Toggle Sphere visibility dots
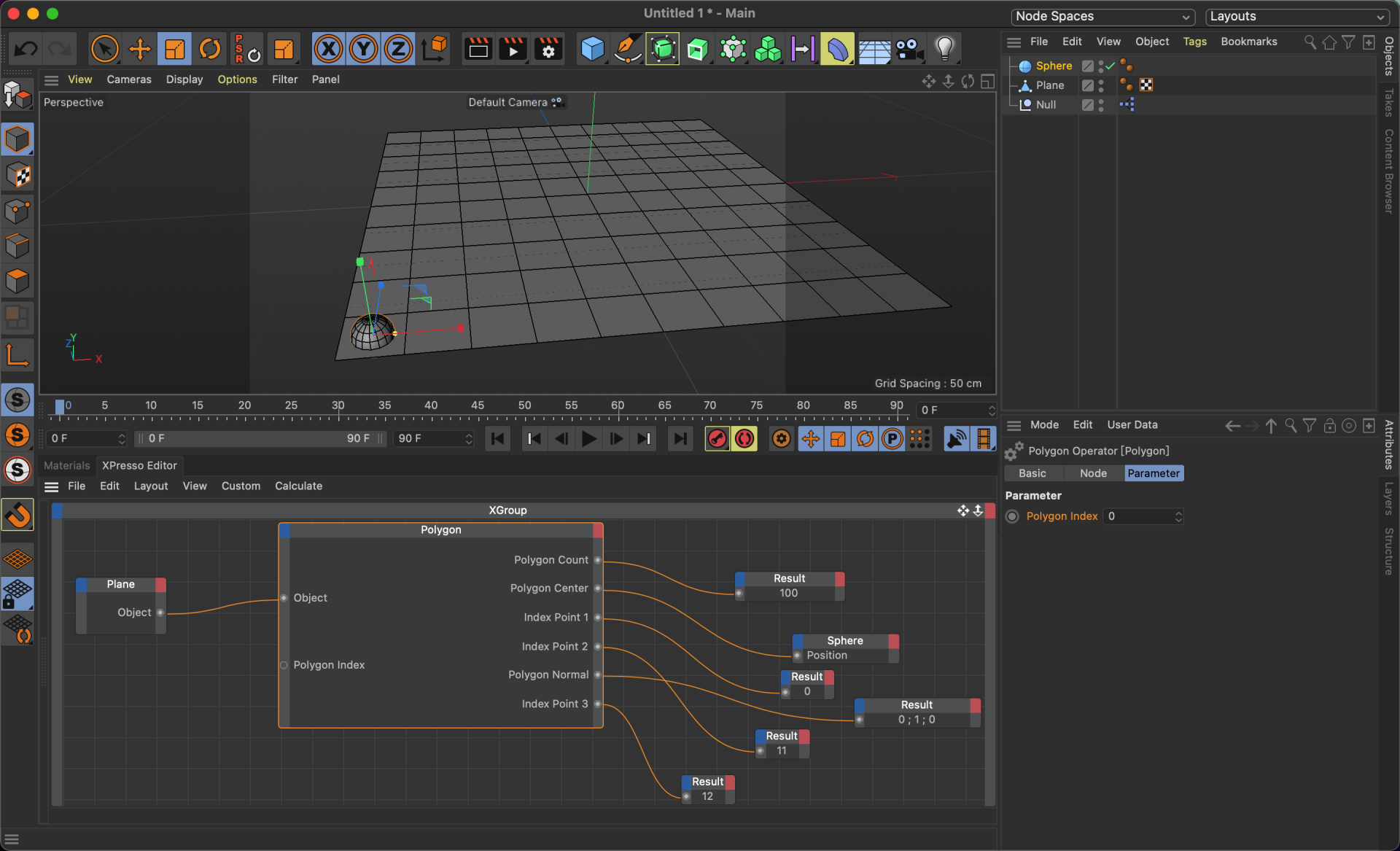This screenshot has height=851, width=1400. coord(1101,66)
